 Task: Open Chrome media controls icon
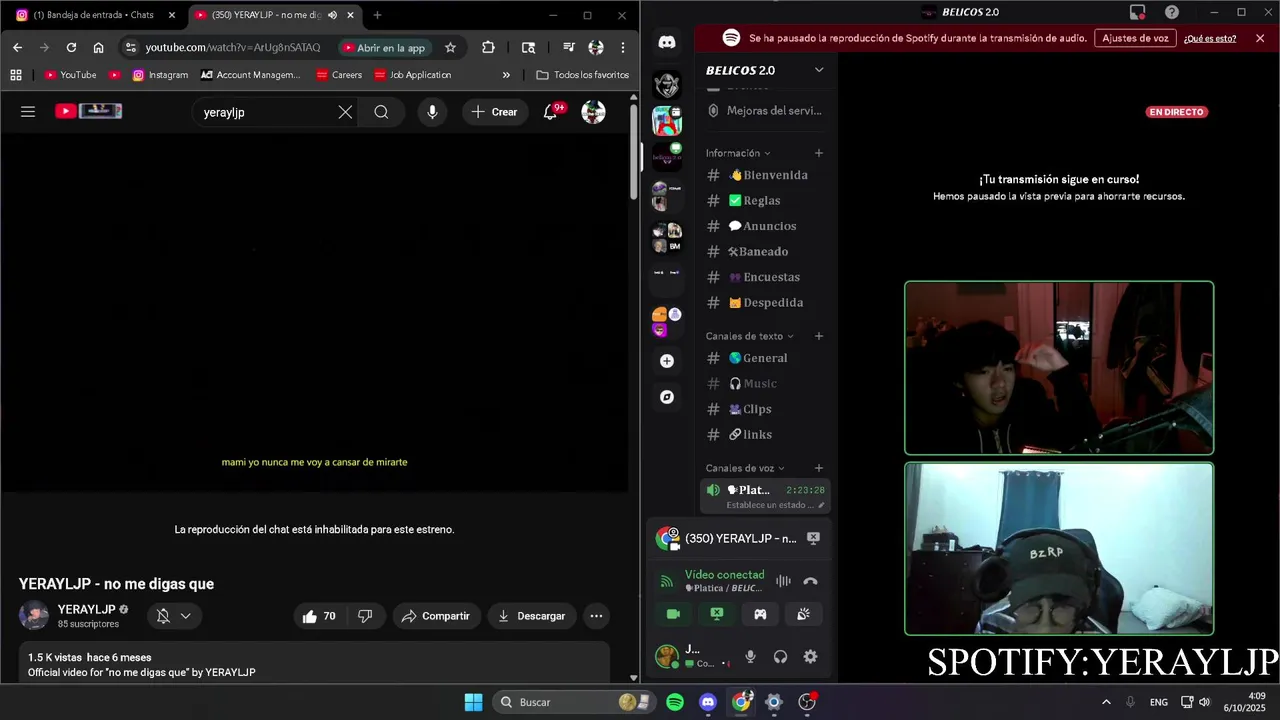click(x=568, y=47)
